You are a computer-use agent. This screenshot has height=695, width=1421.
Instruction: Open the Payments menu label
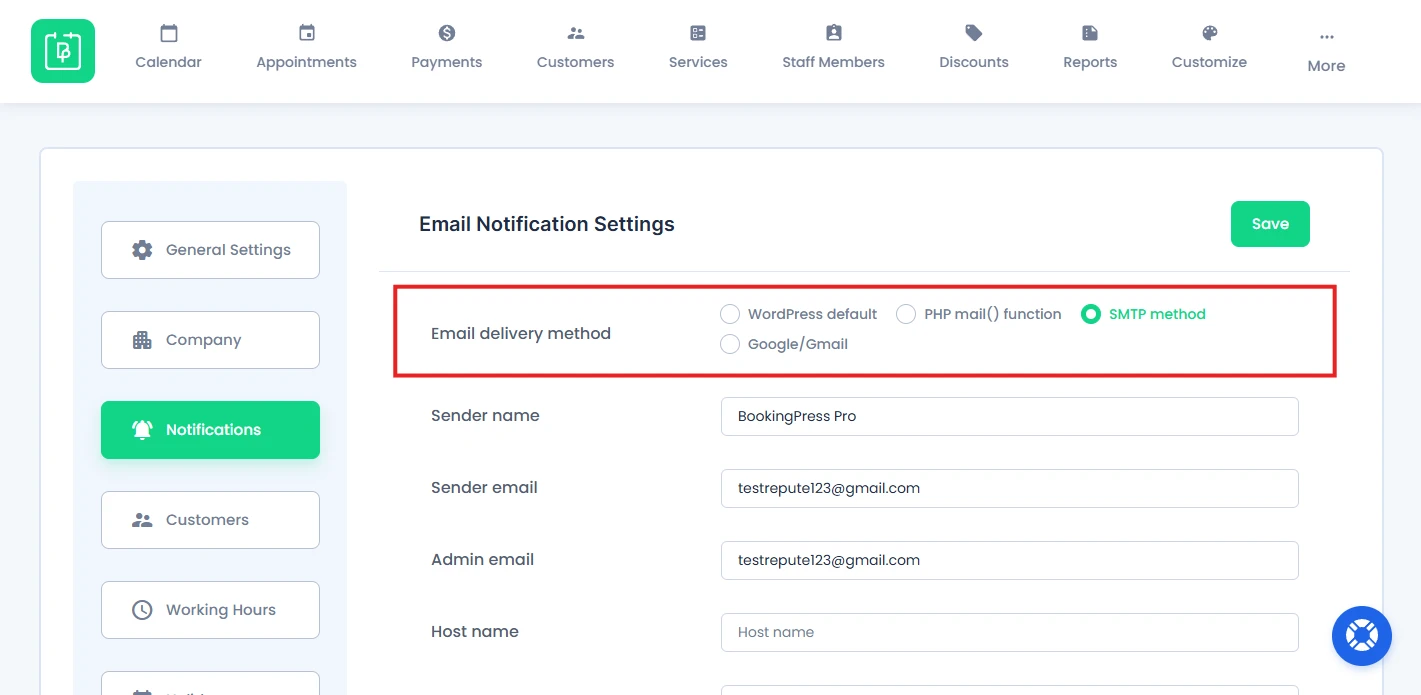tap(447, 62)
